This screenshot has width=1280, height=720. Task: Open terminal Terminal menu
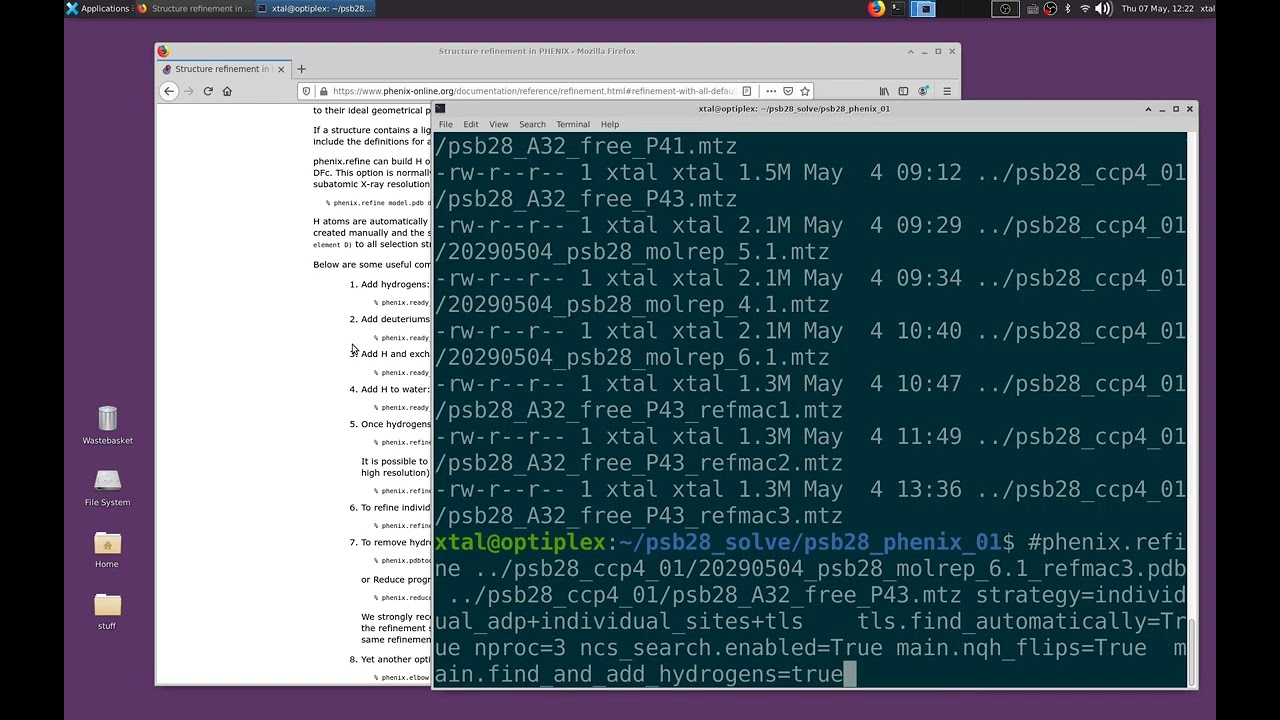point(573,124)
